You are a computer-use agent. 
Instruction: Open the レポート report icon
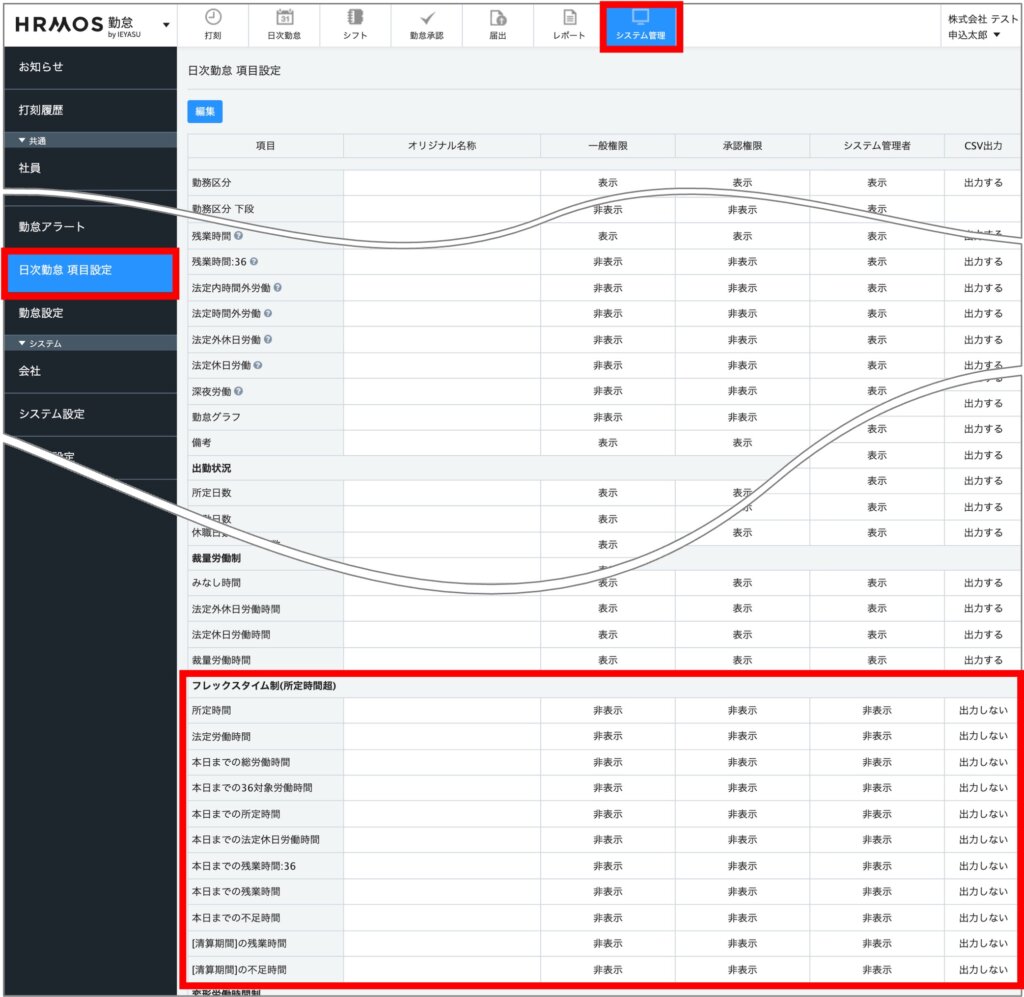point(569,18)
